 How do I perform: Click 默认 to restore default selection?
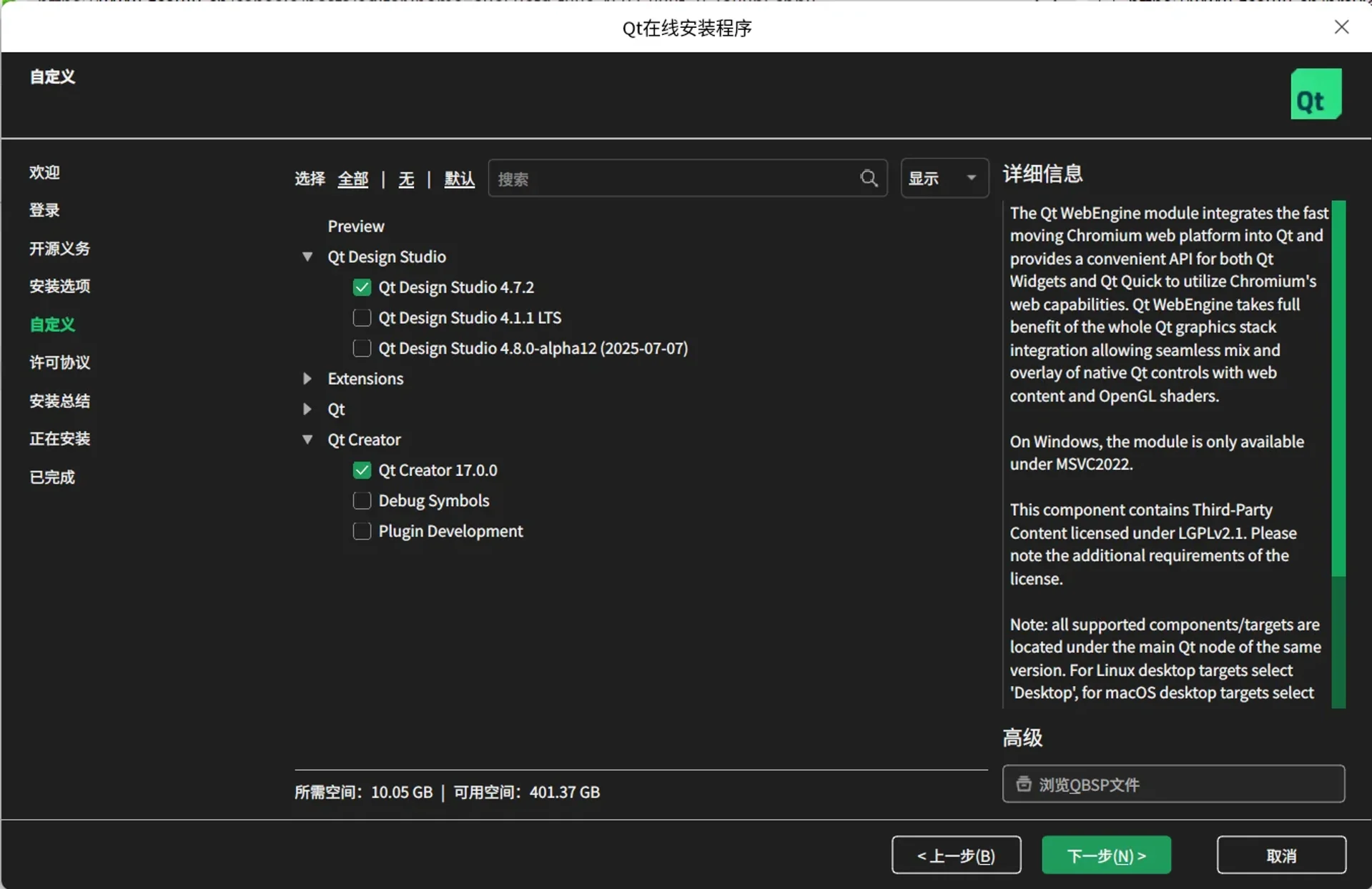point(459,179)
